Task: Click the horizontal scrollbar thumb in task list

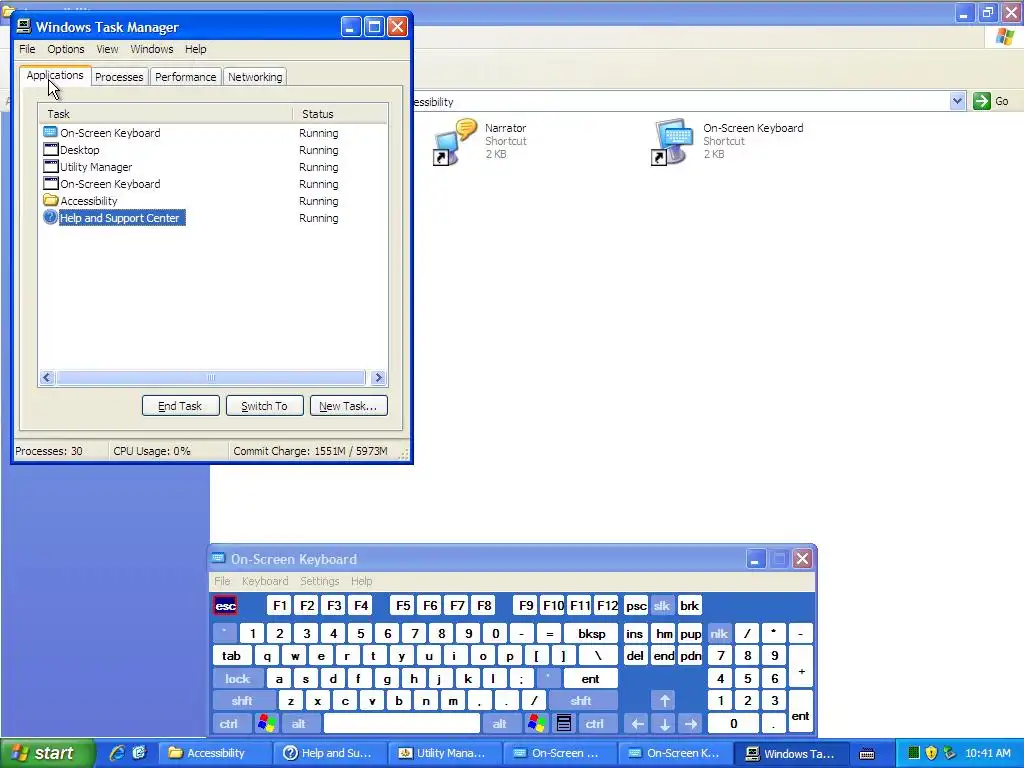Action: pos(210,377)
